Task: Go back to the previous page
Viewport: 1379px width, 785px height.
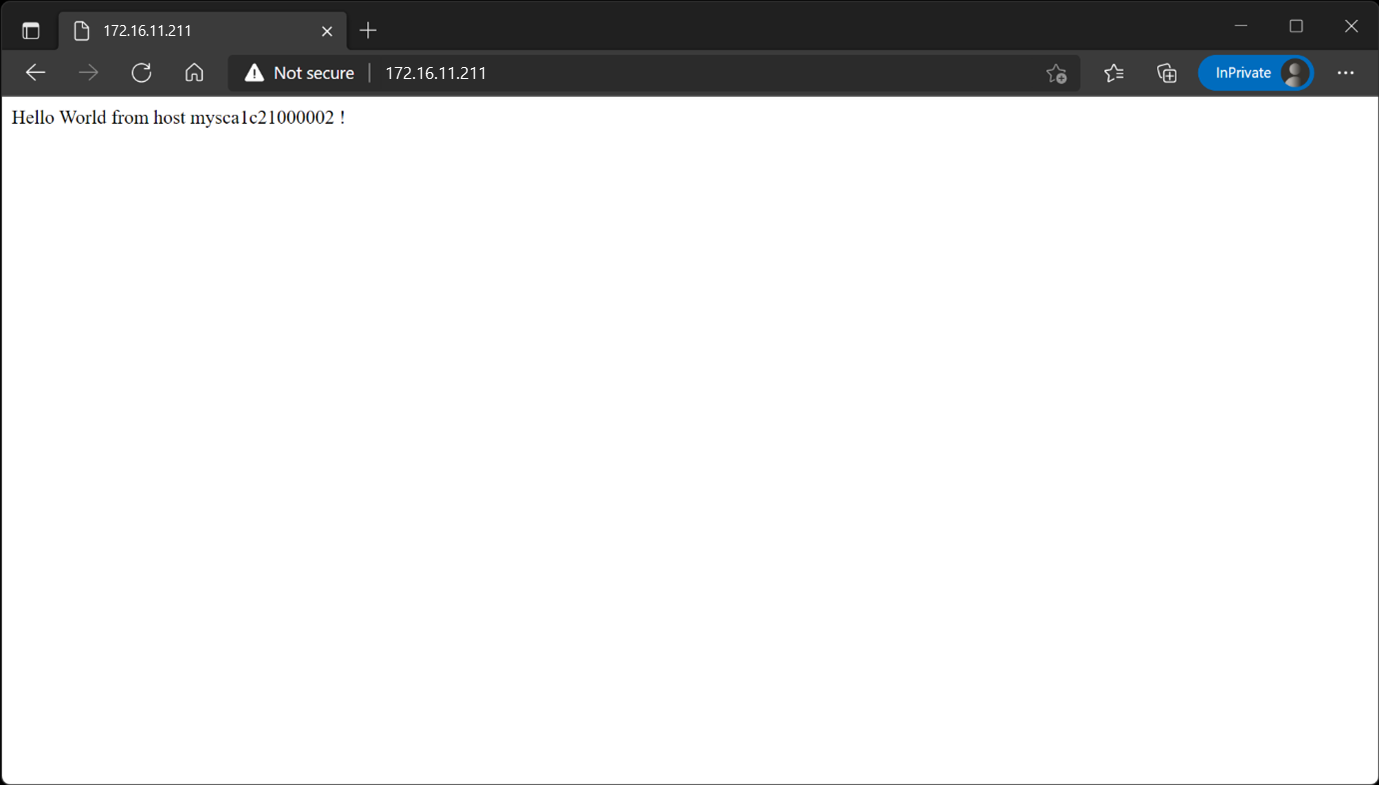Action: coord(36,73)
